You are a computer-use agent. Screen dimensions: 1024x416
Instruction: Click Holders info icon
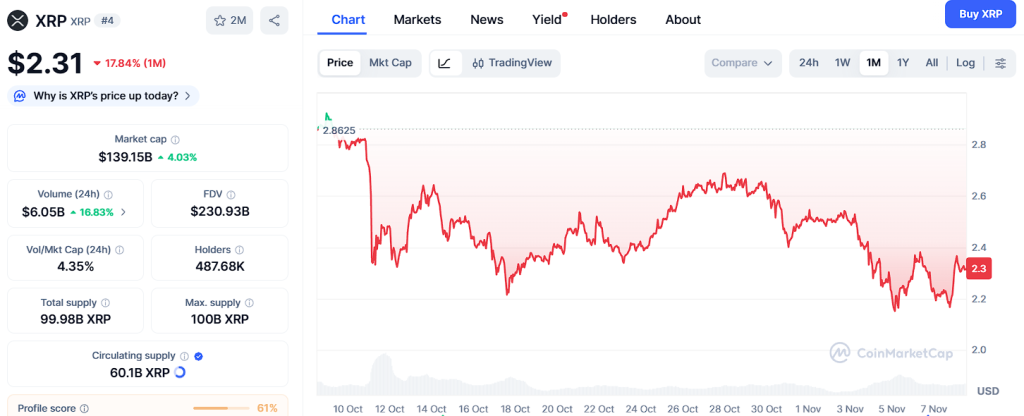[239, 250]
